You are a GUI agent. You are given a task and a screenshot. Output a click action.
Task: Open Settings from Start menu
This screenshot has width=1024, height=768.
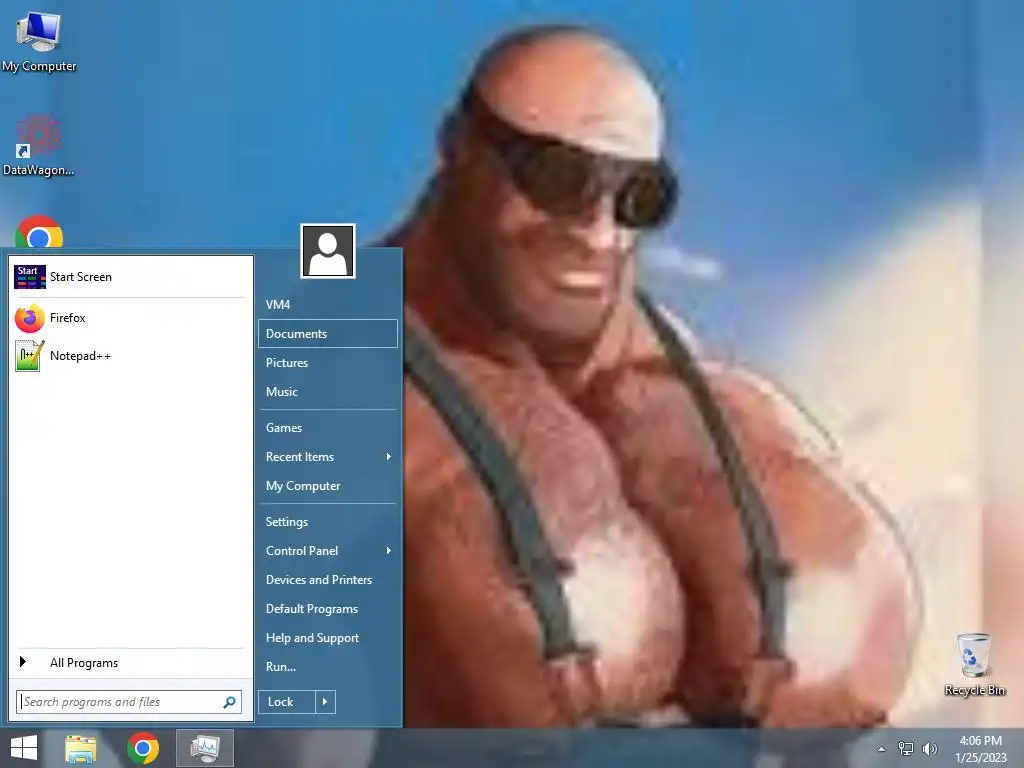(328, 522)
